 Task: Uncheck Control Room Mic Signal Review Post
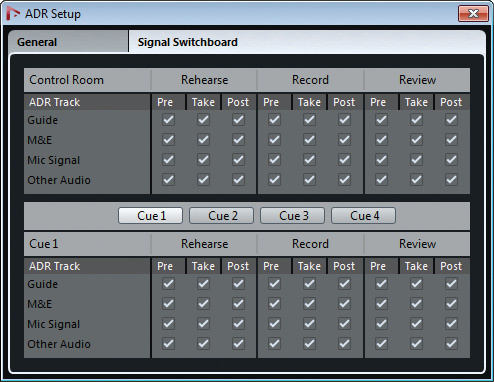click(451, 160)
